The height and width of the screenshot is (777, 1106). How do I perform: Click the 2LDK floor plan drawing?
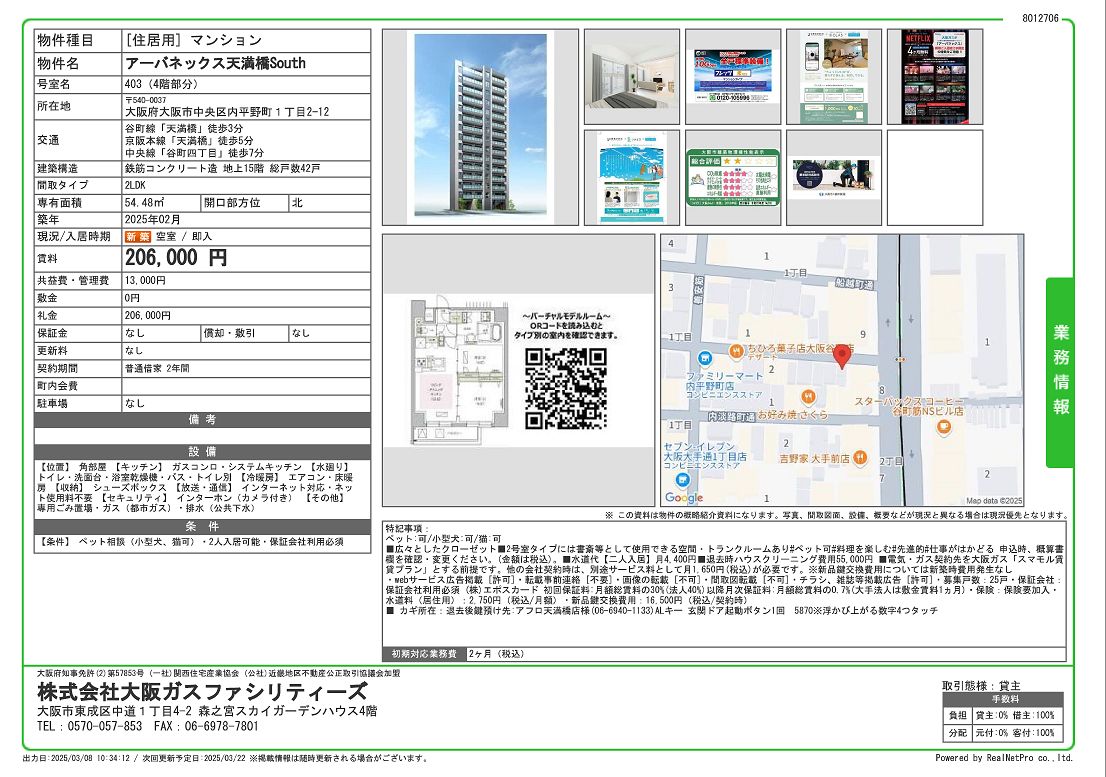point(460,369)
